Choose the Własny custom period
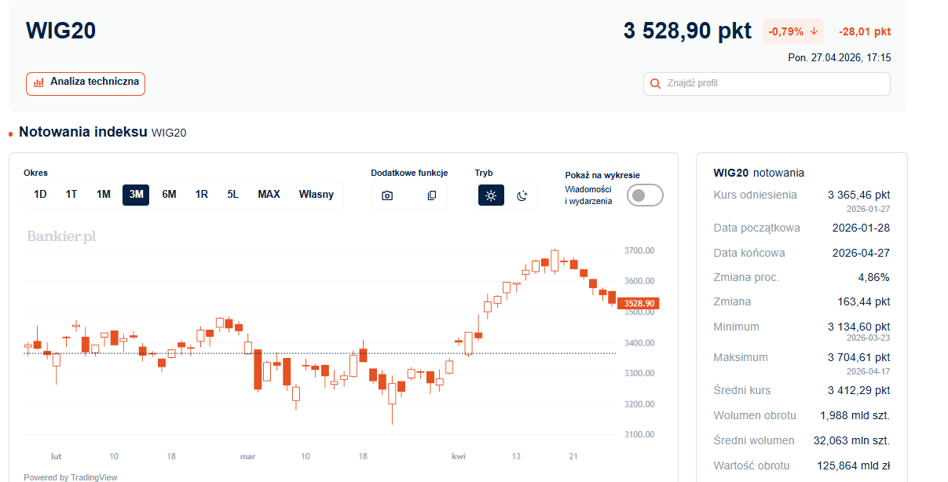This screenshot has height=482, width=948. 316,195
